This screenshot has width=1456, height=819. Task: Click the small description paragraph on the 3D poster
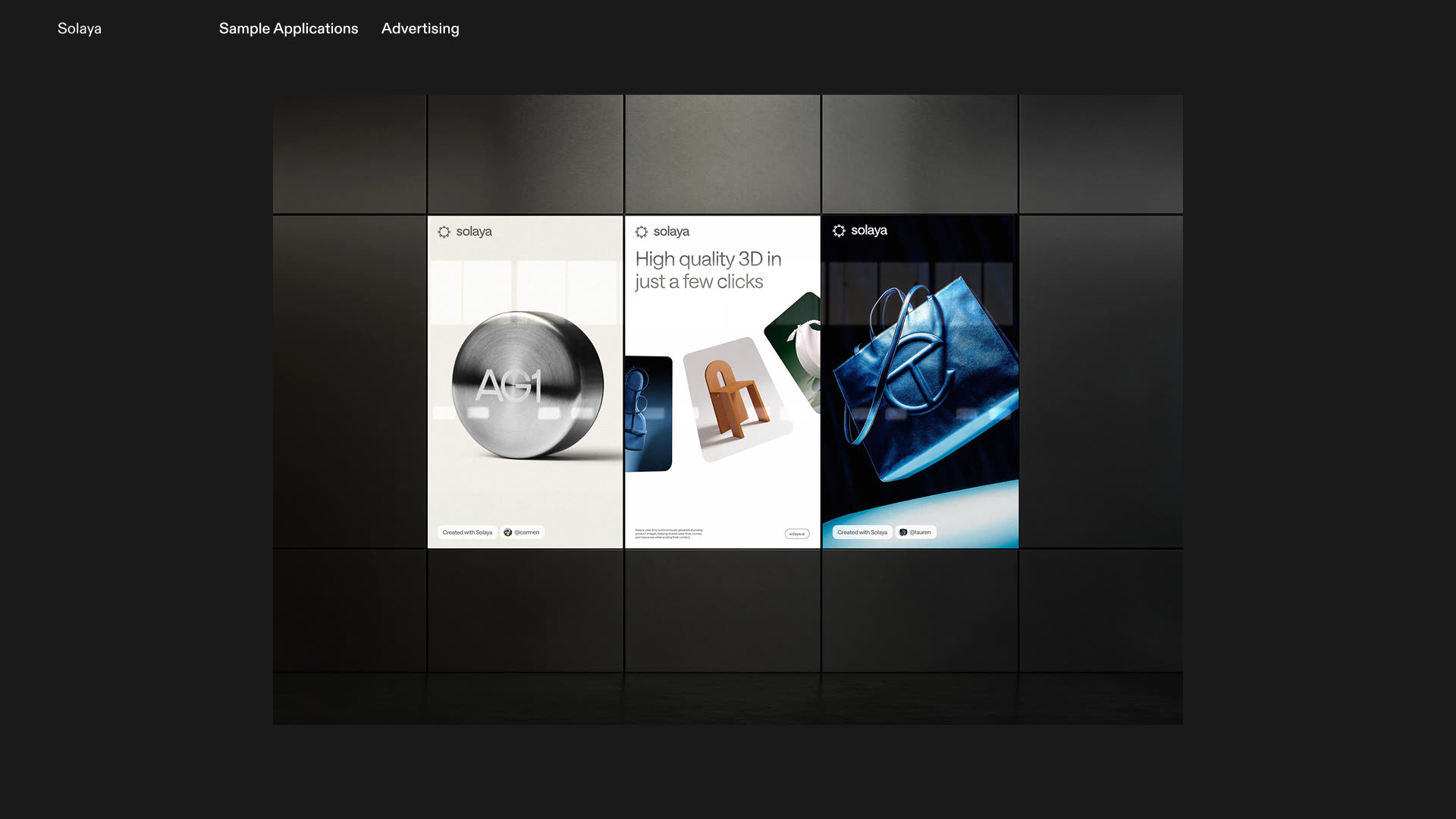click(x=667, y=535)
